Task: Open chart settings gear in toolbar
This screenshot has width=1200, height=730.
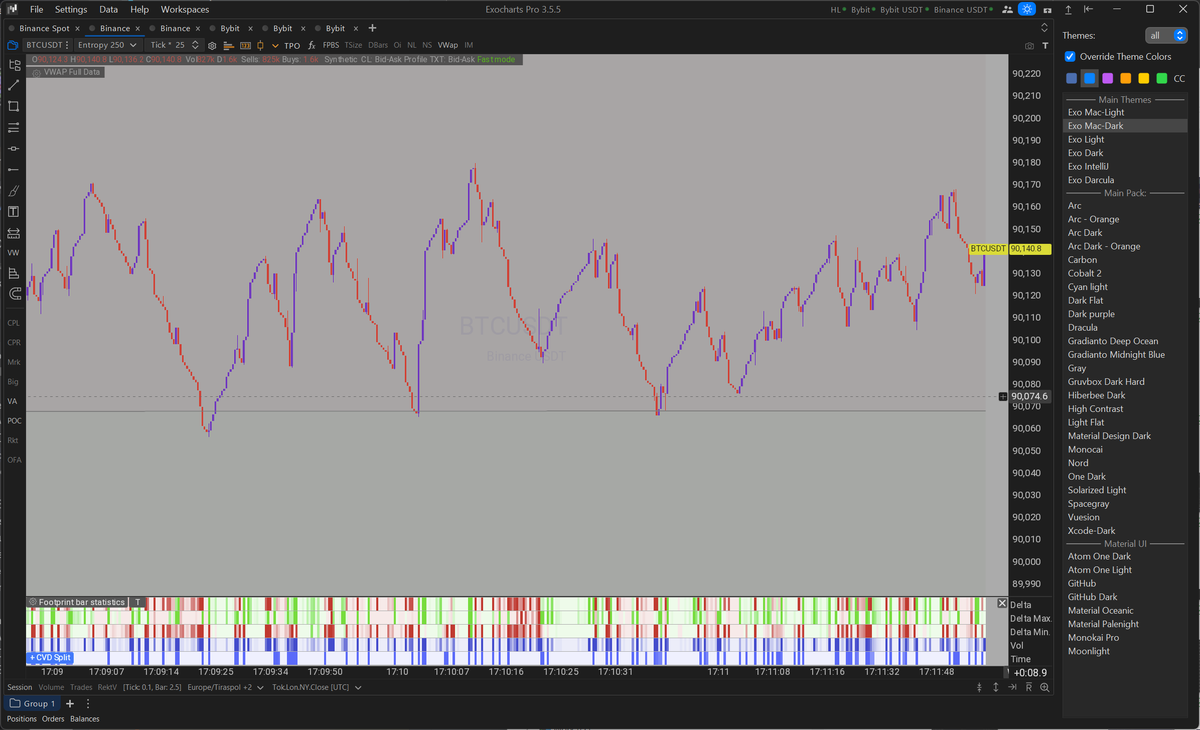Action: coord(212,45)
